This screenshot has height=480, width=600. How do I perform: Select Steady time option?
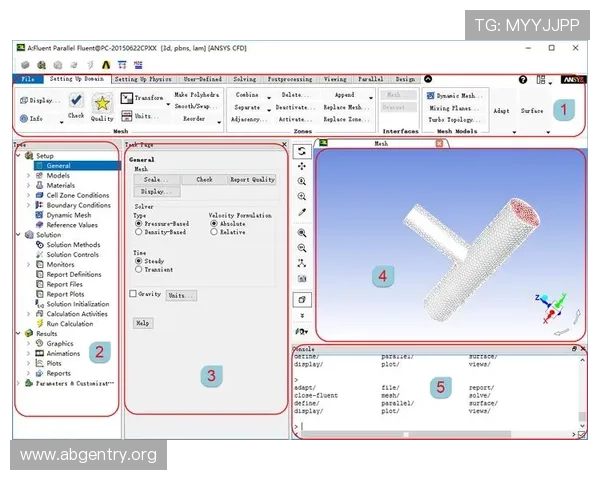pos(139,261)
